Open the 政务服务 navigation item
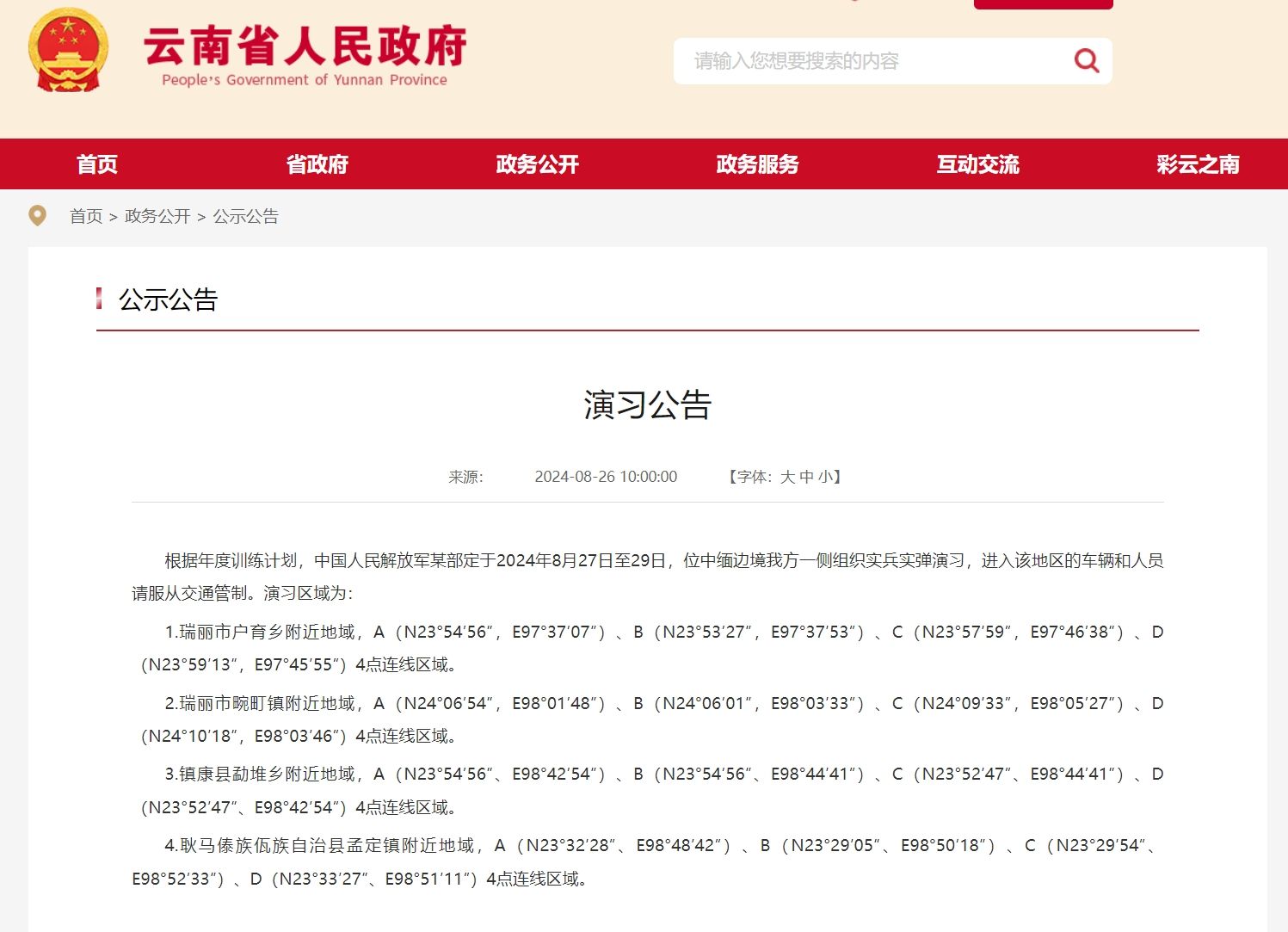 [758, 164]
